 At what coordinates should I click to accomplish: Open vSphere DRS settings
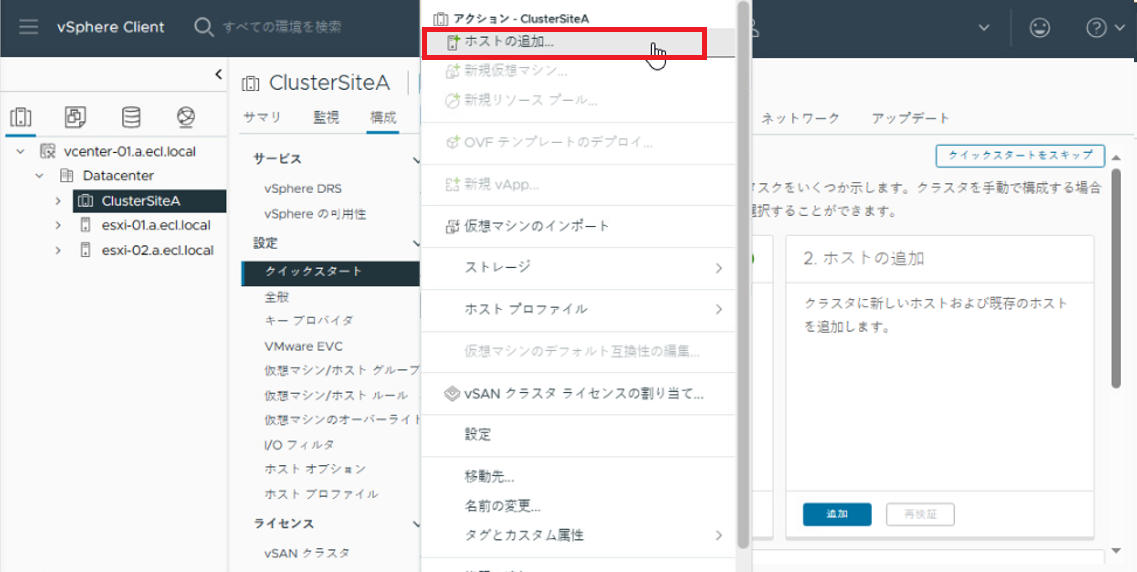[x=303, y=188]
